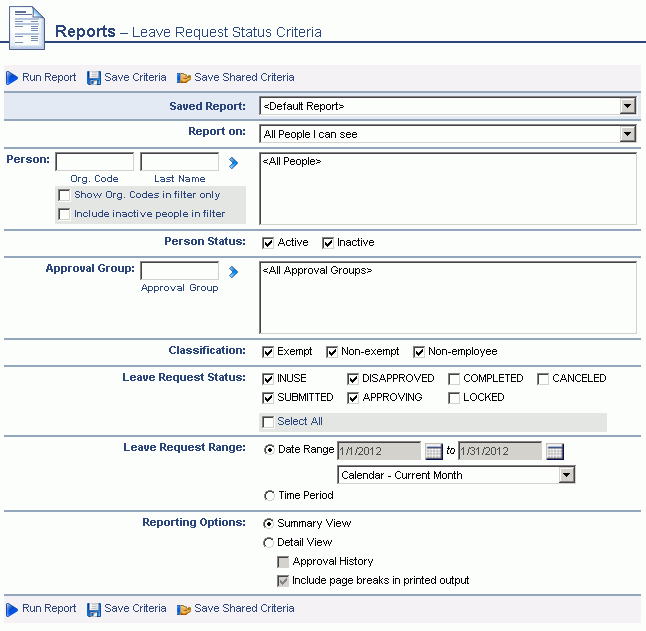Open the Saved Report dropdown
The height and width of the screenshot is (631, 646).
[448, 106]
